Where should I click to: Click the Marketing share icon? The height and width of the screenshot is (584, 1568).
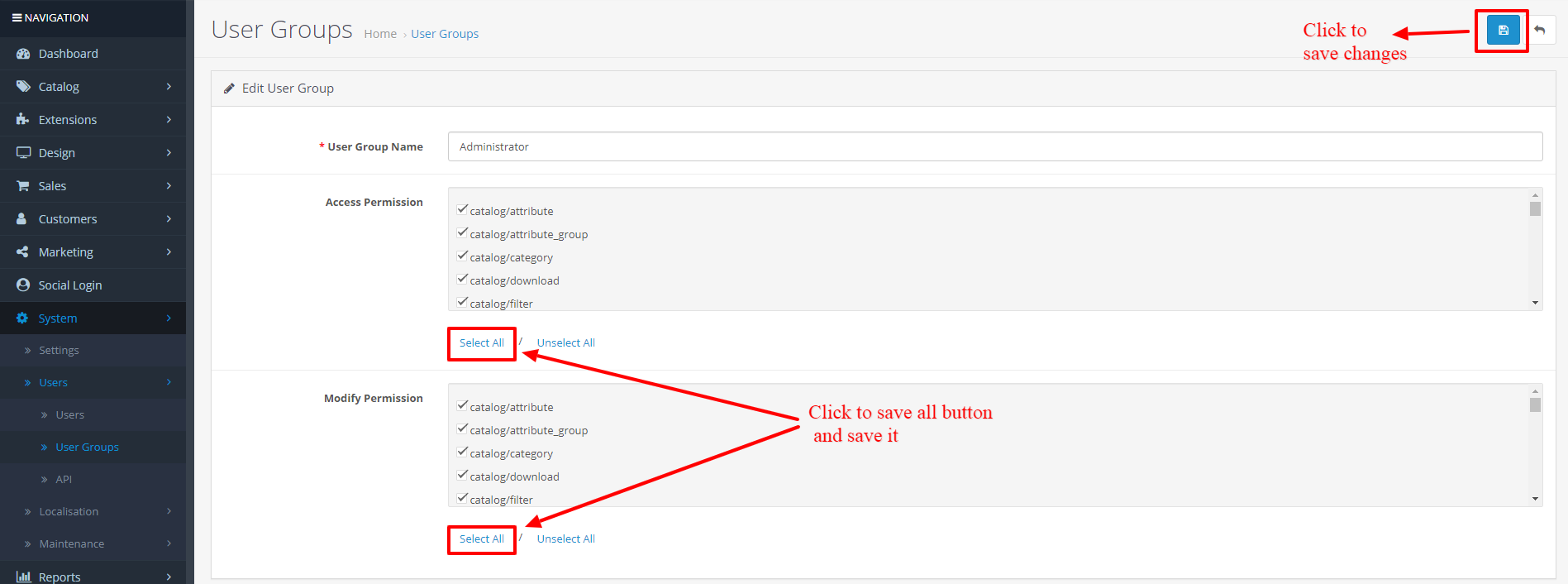(x=23, y=252)
